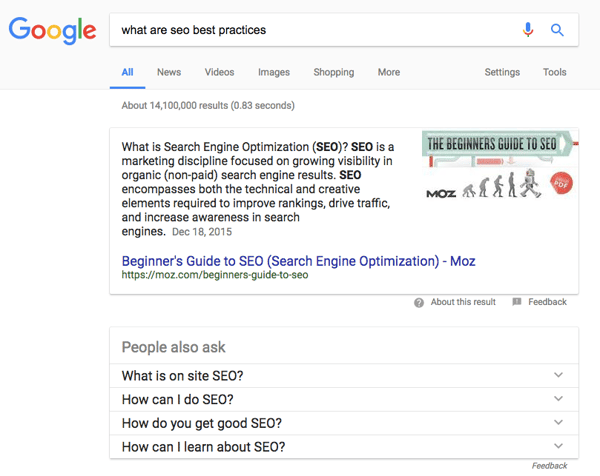This screenshot has width=600, height=476.
Task: Open the Images results tab
Action: 274,72
